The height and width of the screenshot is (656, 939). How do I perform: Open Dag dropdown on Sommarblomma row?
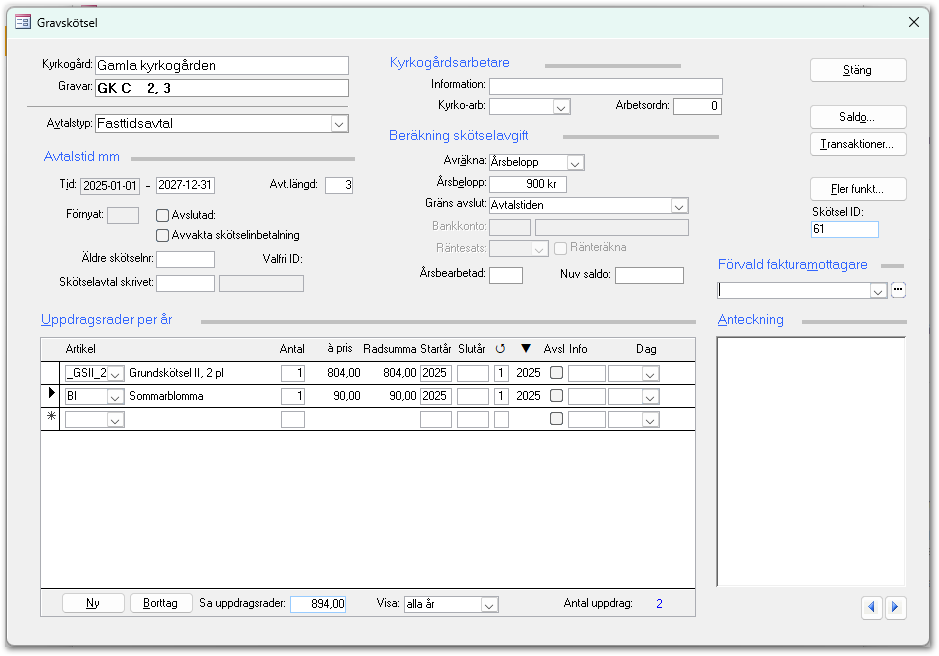point(650,397)
